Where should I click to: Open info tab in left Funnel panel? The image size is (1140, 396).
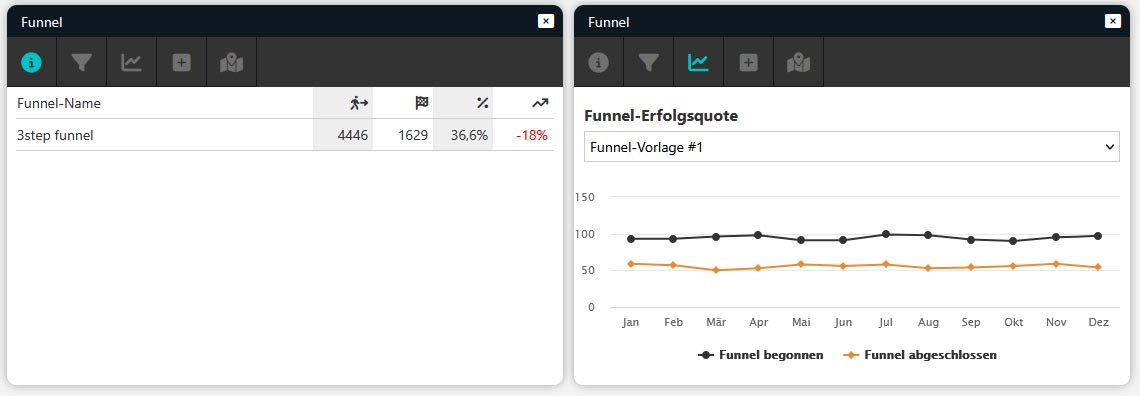31,62
